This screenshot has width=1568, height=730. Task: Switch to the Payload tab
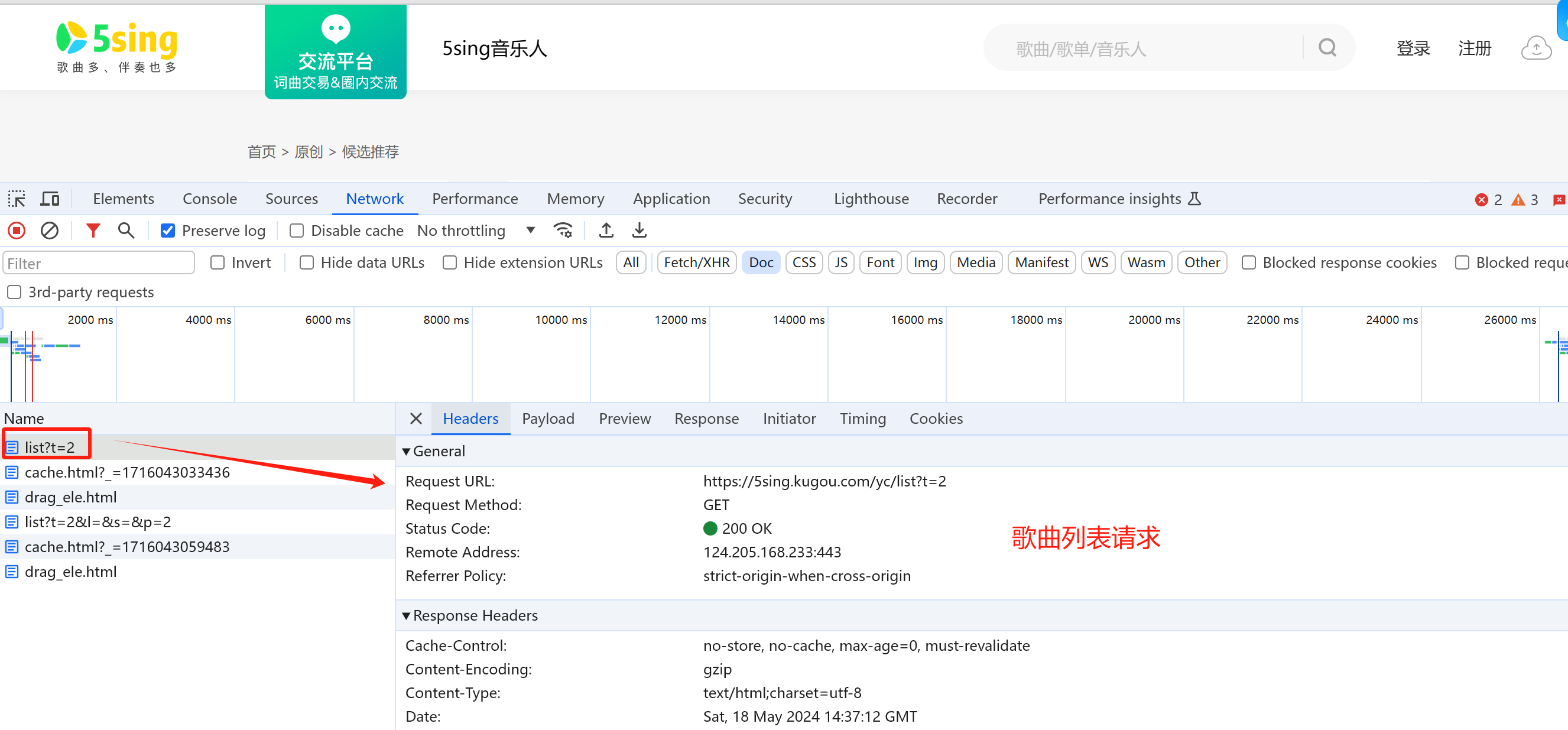click(x=548, y=419)
